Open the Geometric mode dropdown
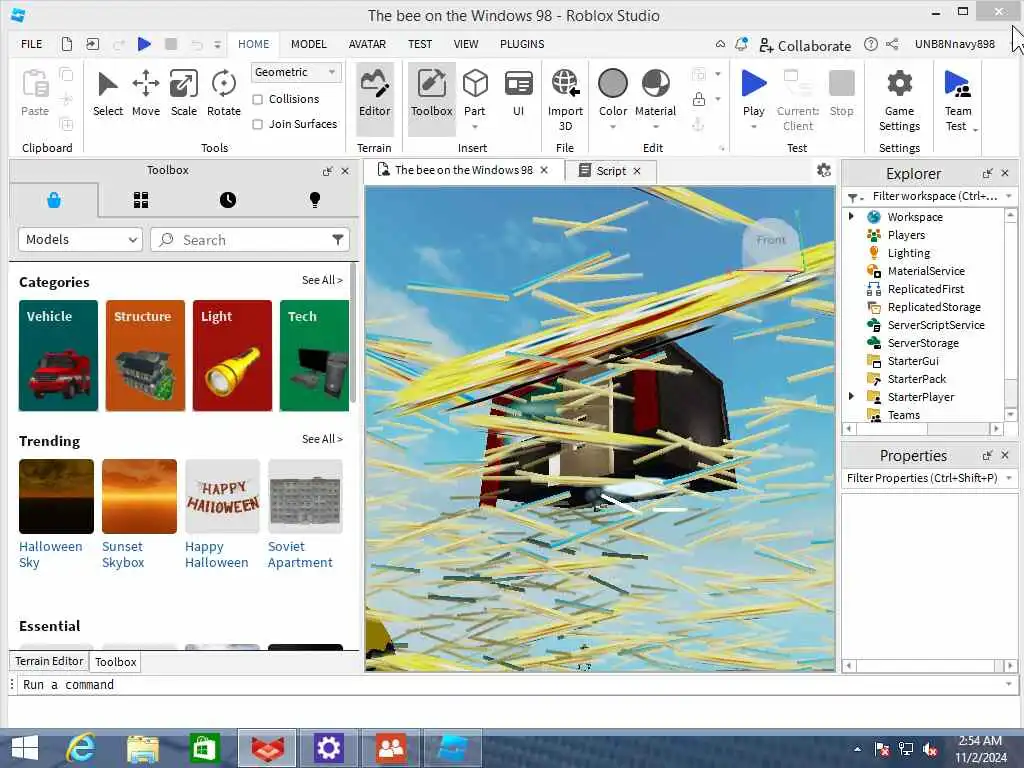This screenshot has height=768, width=1024. 296,72
